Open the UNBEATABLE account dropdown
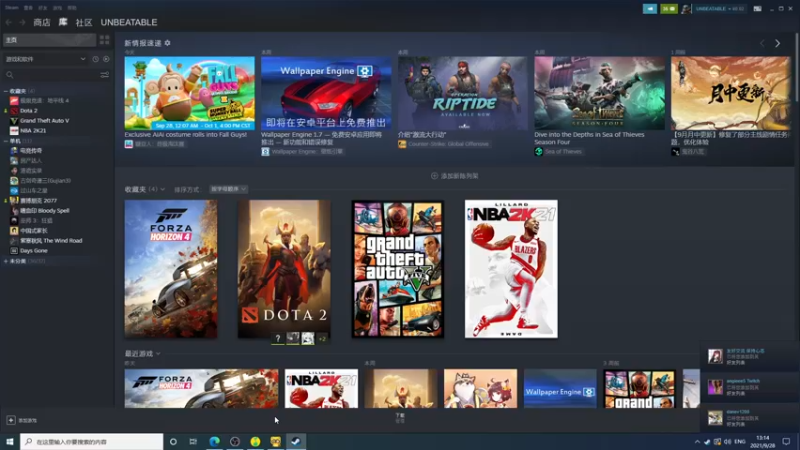800x450 pixels. coord(720,9)
